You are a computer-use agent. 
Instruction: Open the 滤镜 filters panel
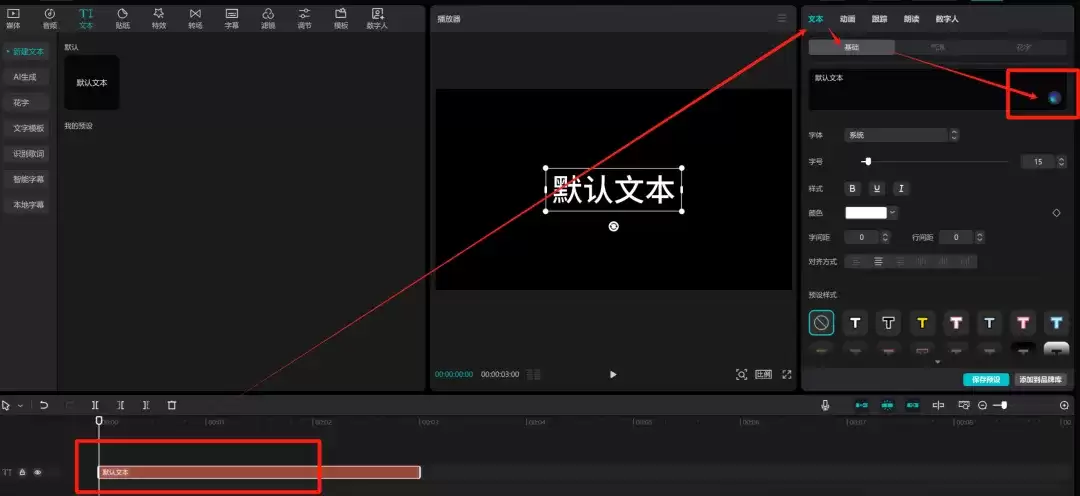point(268,19)
